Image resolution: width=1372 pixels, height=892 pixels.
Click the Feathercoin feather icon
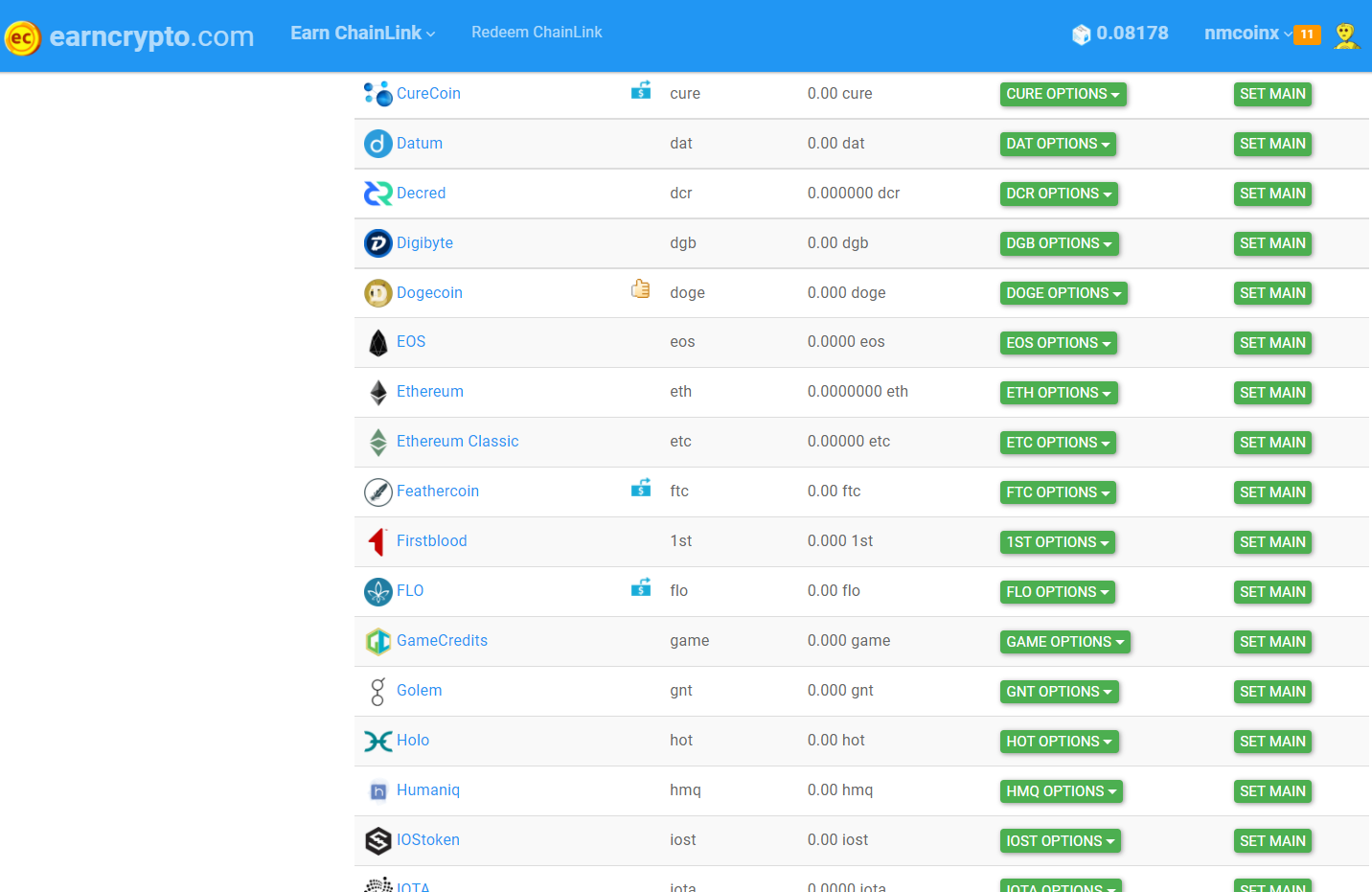point(378,492)
